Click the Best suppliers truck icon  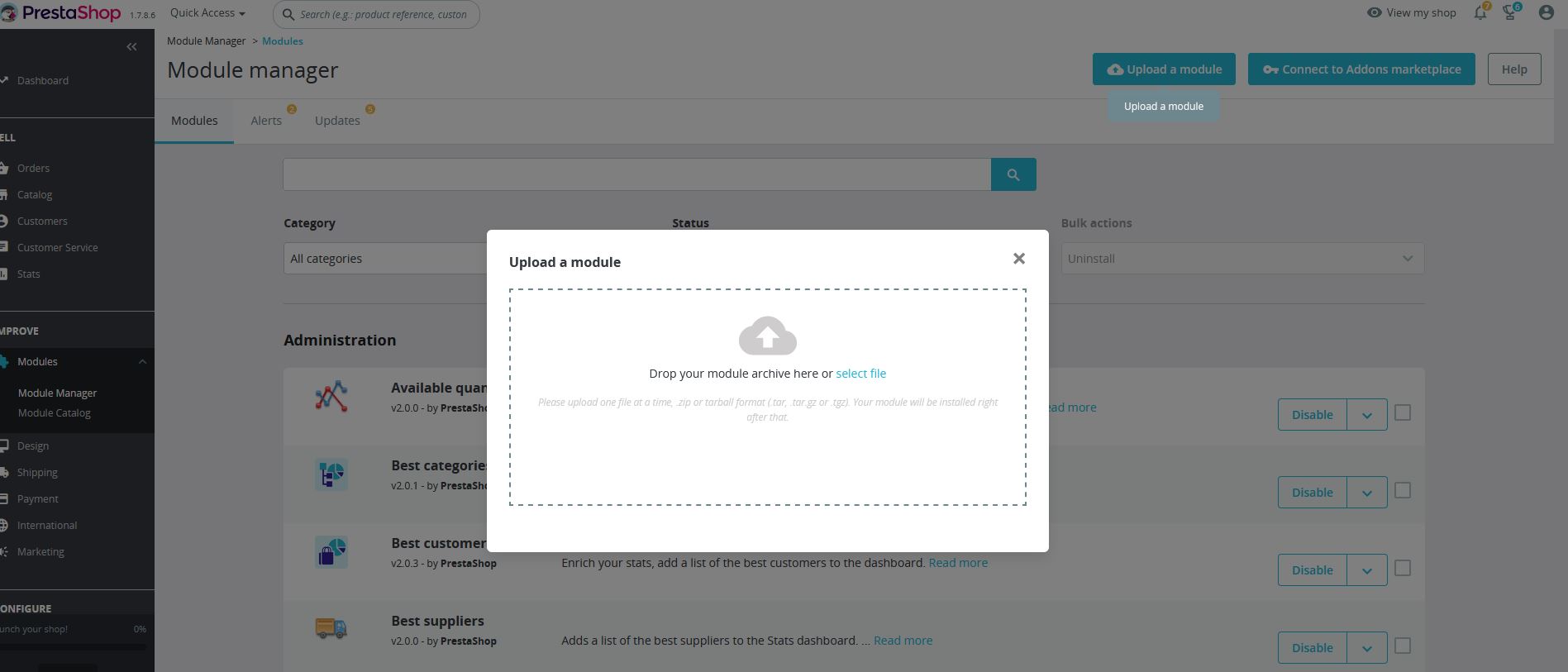331,629
